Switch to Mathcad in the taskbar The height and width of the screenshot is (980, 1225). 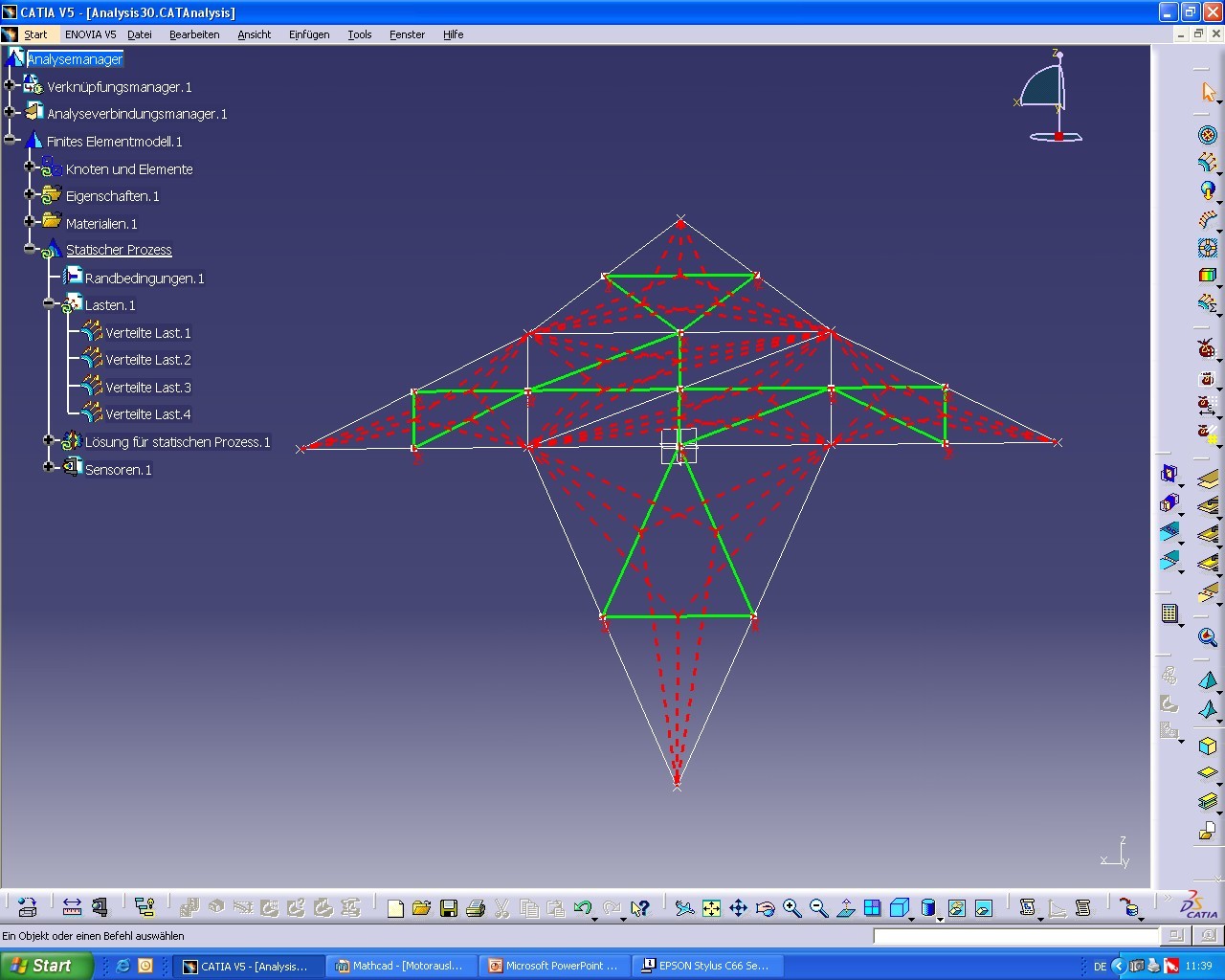pyautogui.click(x=399, y=966)
